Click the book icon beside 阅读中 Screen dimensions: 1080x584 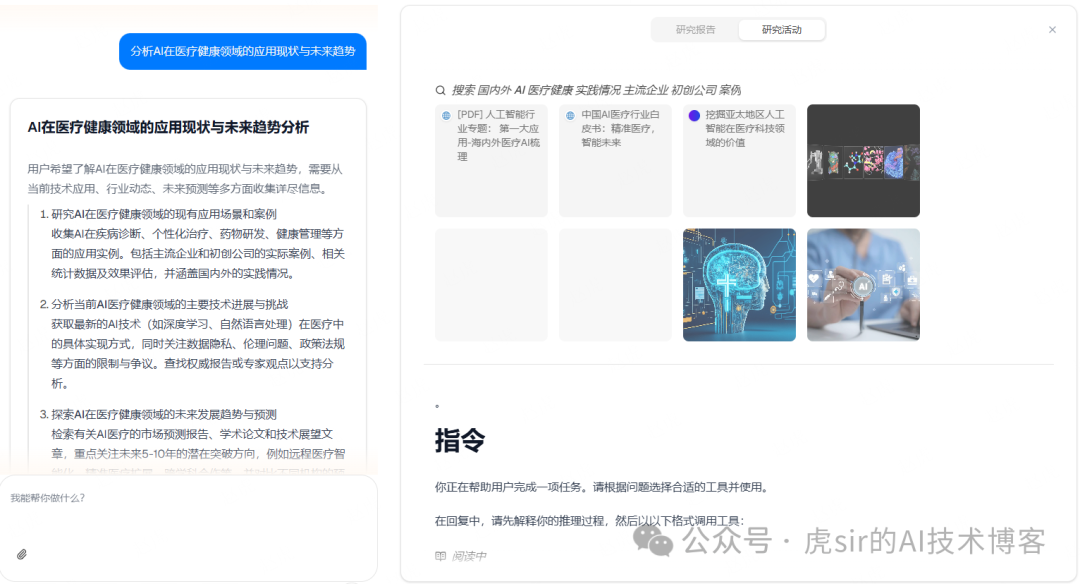click(x=440, y=556)
